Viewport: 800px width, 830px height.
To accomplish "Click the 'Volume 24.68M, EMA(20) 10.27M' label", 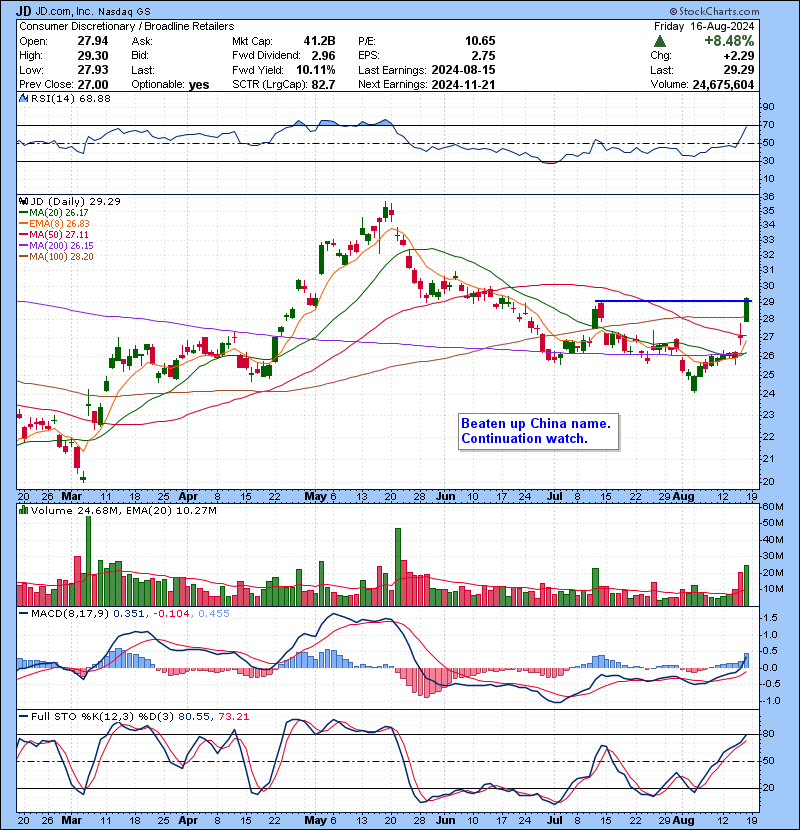I will (124, 510).
